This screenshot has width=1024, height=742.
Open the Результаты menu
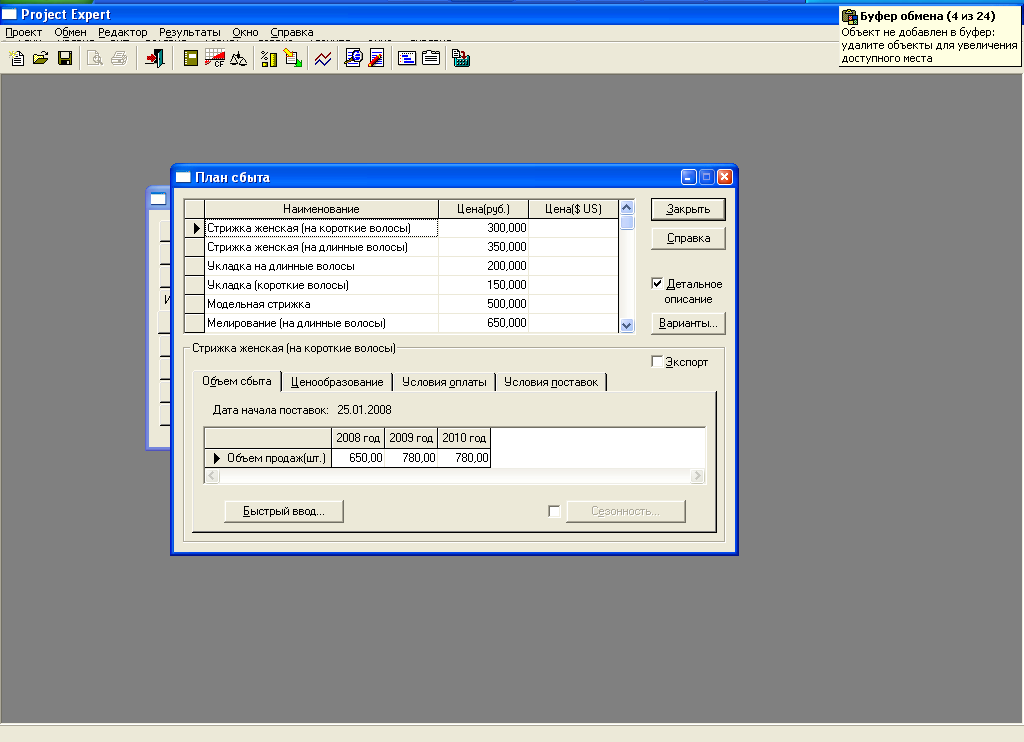(x=189, y=32)
